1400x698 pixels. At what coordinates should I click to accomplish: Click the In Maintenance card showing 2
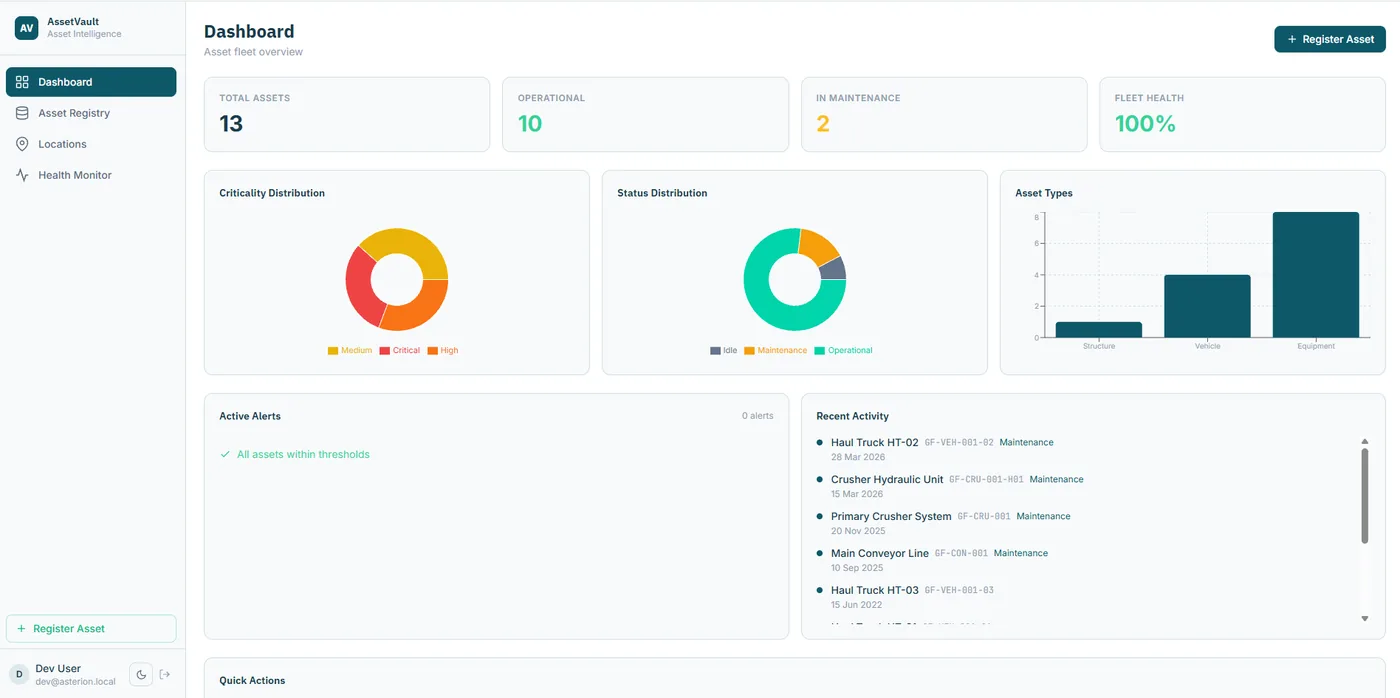click(x=944, y=115)
